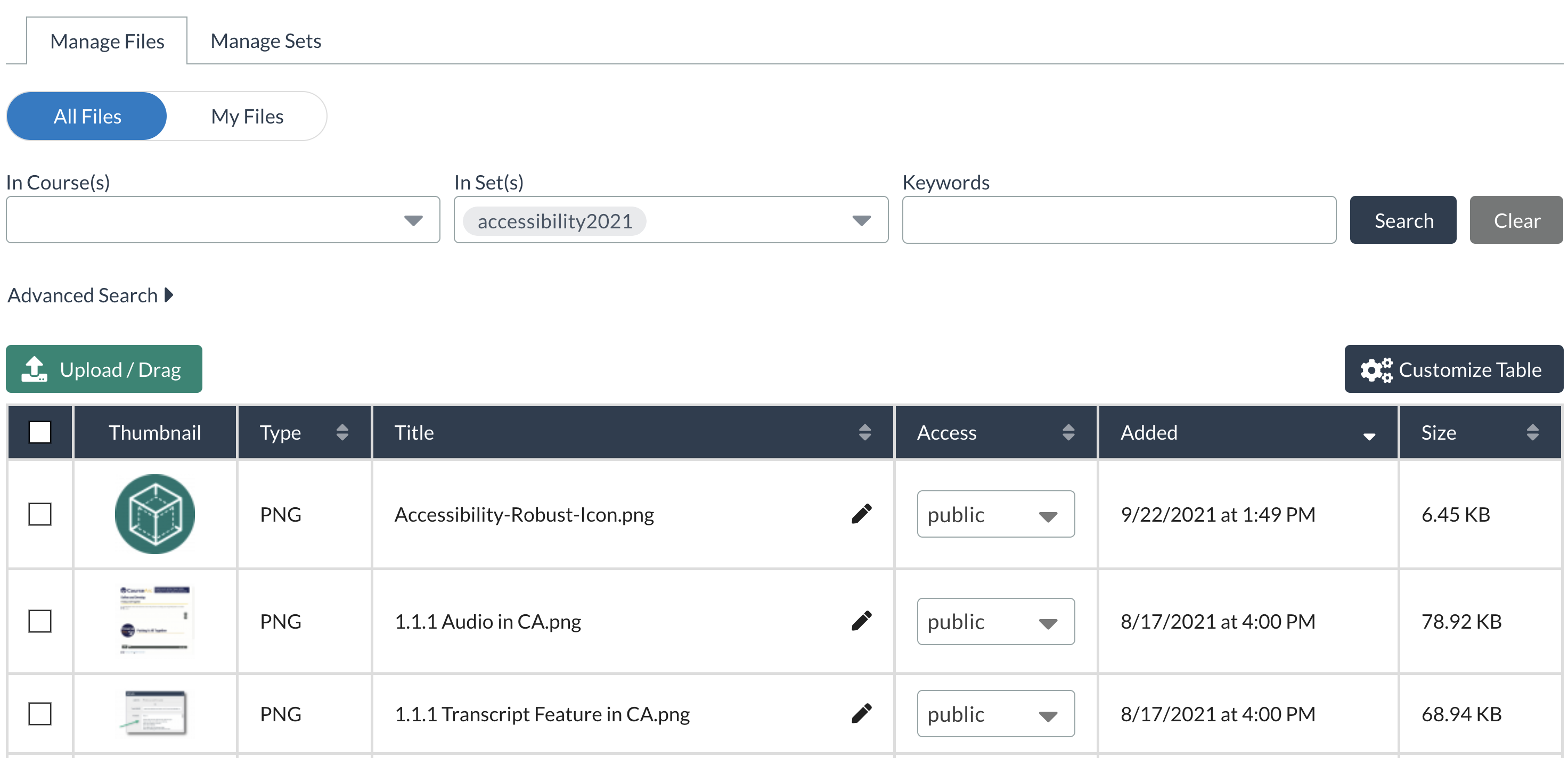1568x758 pixels.
Task: Sort table by Title column arrows
Action: tap(864, 433)
